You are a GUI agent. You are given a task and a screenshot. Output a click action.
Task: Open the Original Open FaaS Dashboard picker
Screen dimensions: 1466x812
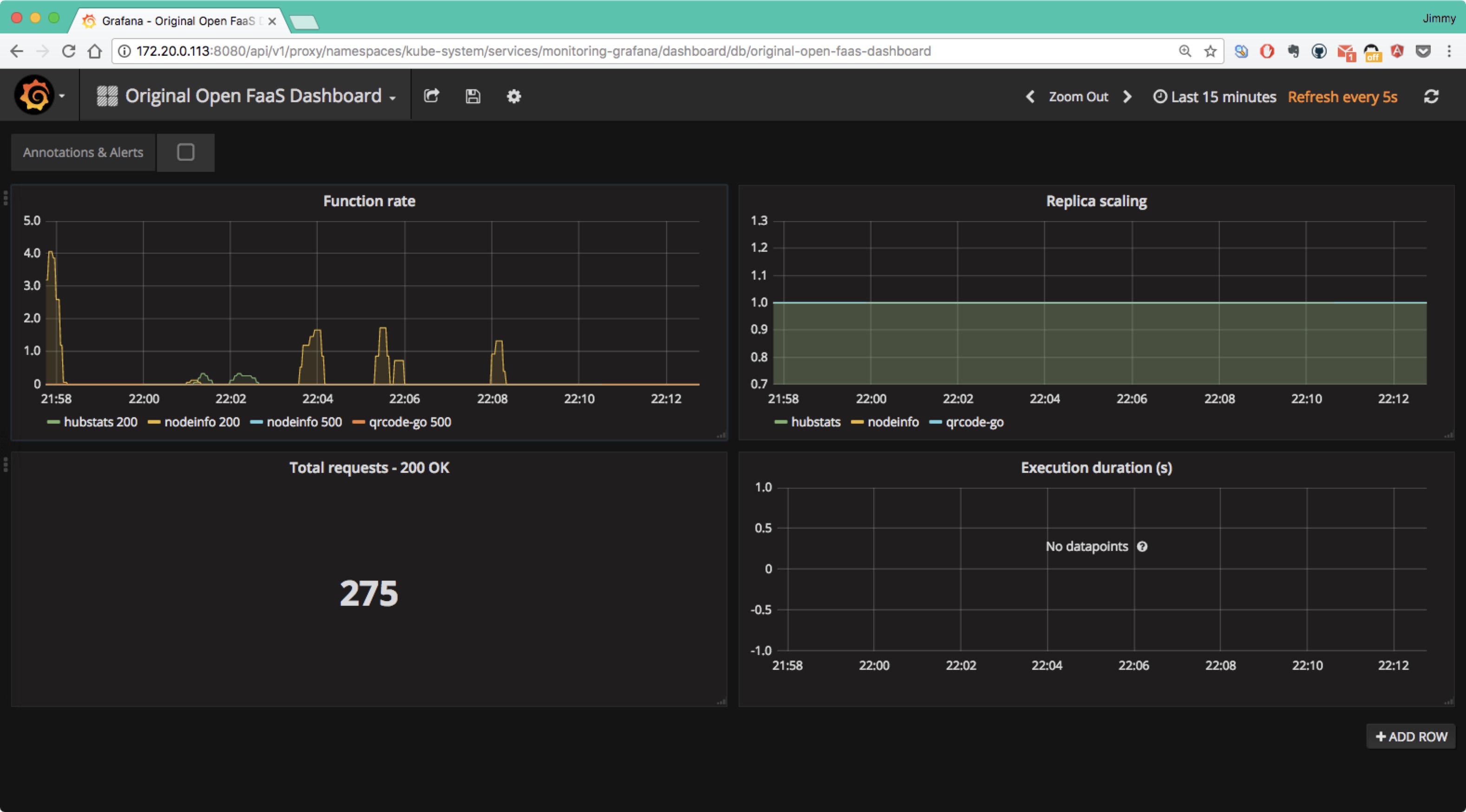[x=254, y=96]
